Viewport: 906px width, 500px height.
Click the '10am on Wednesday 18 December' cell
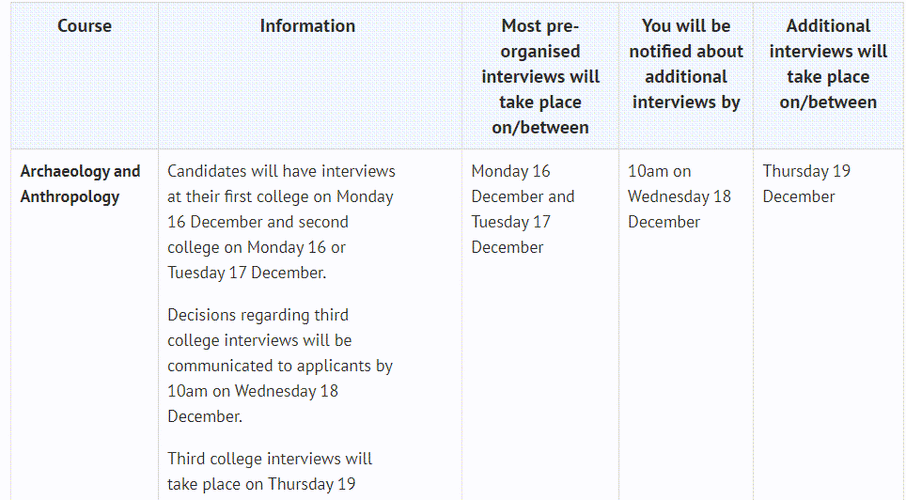click(x=679, y=196)
